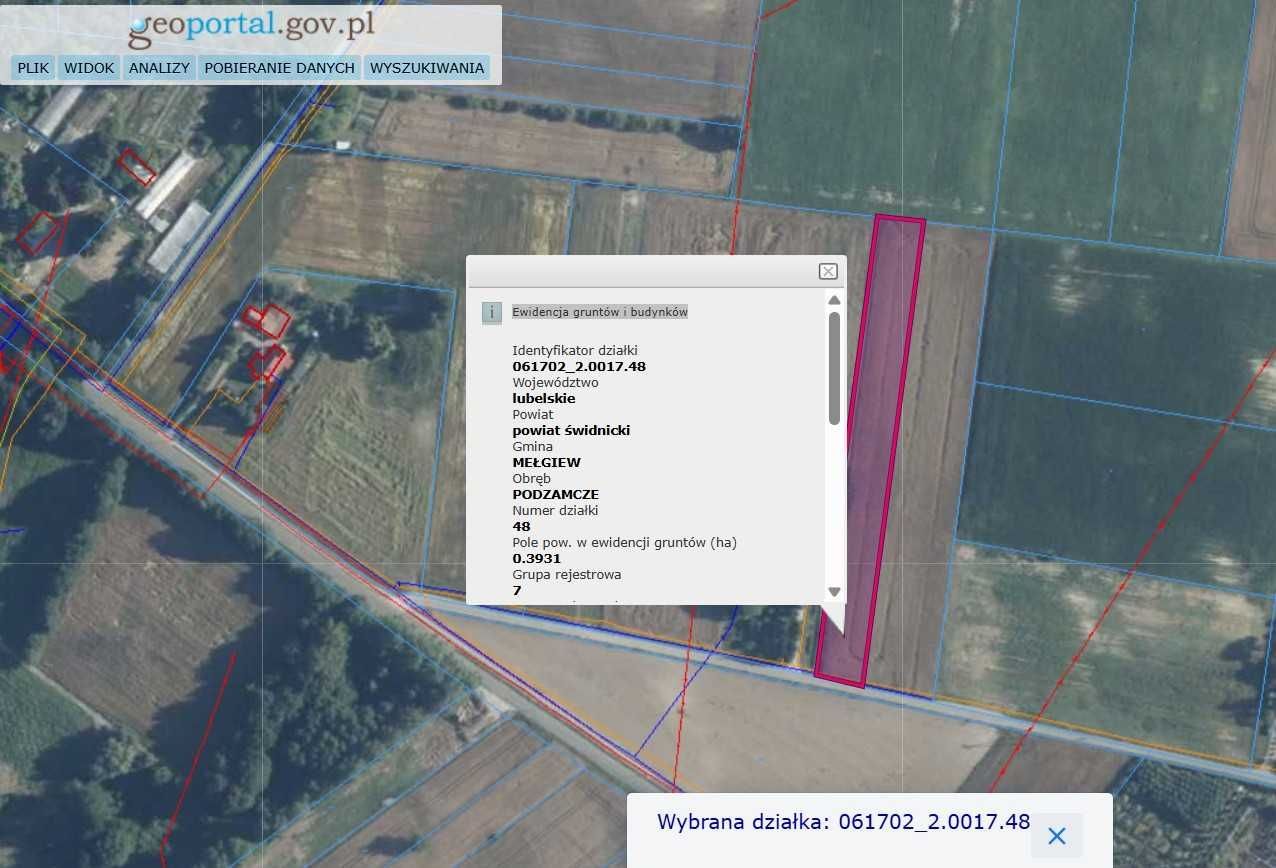1276x868 pixels.
Task: Click the parcel number value 48
Action: (521, 526)
